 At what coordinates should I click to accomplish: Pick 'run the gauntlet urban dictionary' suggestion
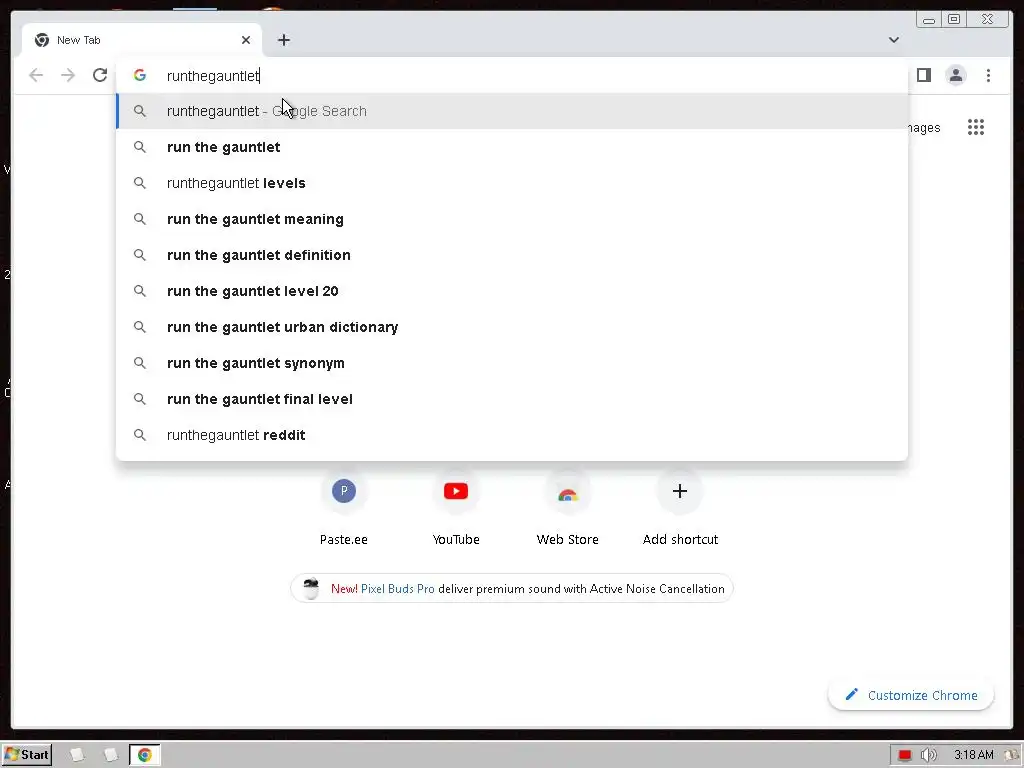(512, 327)
